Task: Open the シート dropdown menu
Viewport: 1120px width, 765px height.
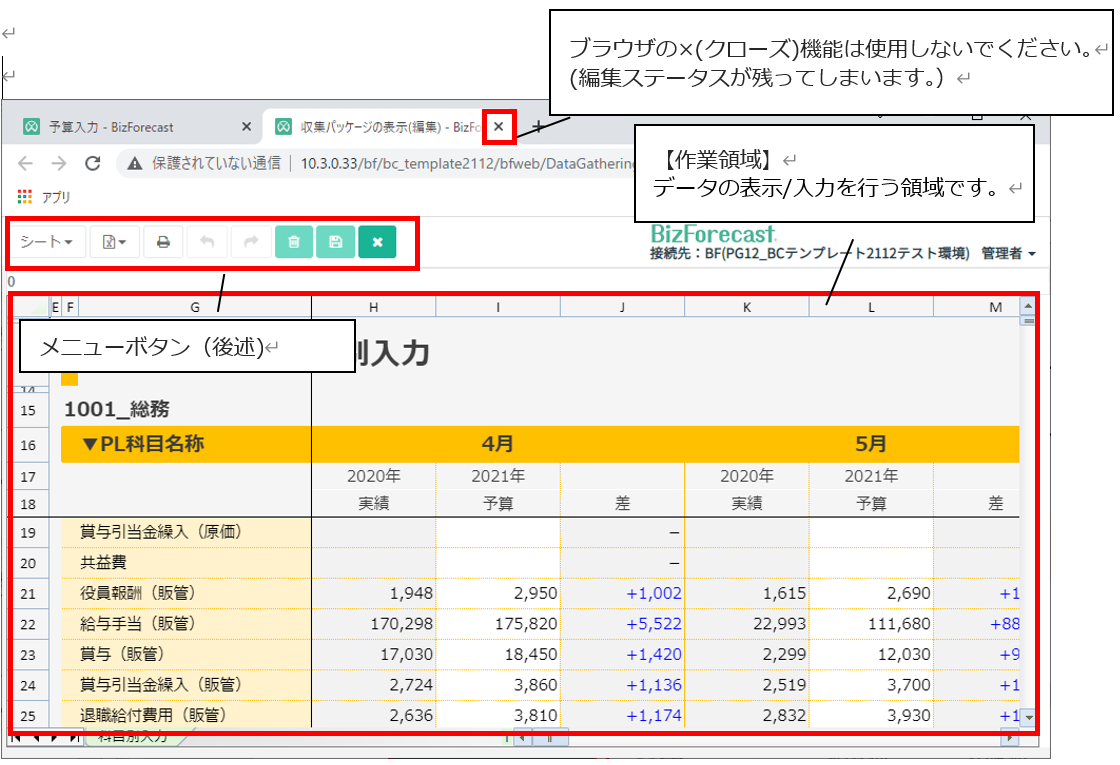Action: click(x=46, y=242)
